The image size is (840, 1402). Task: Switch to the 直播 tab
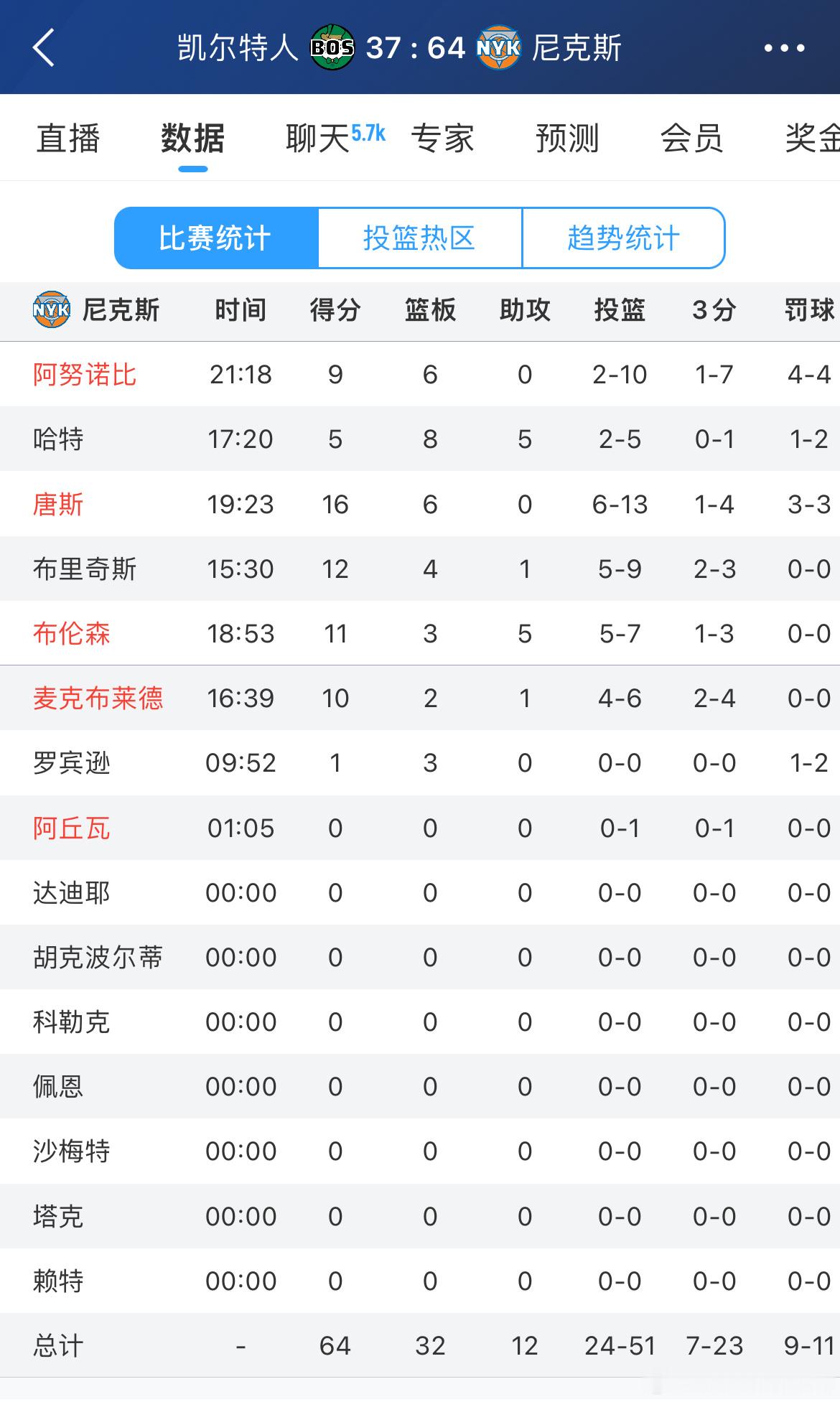(x=68, y=138)
